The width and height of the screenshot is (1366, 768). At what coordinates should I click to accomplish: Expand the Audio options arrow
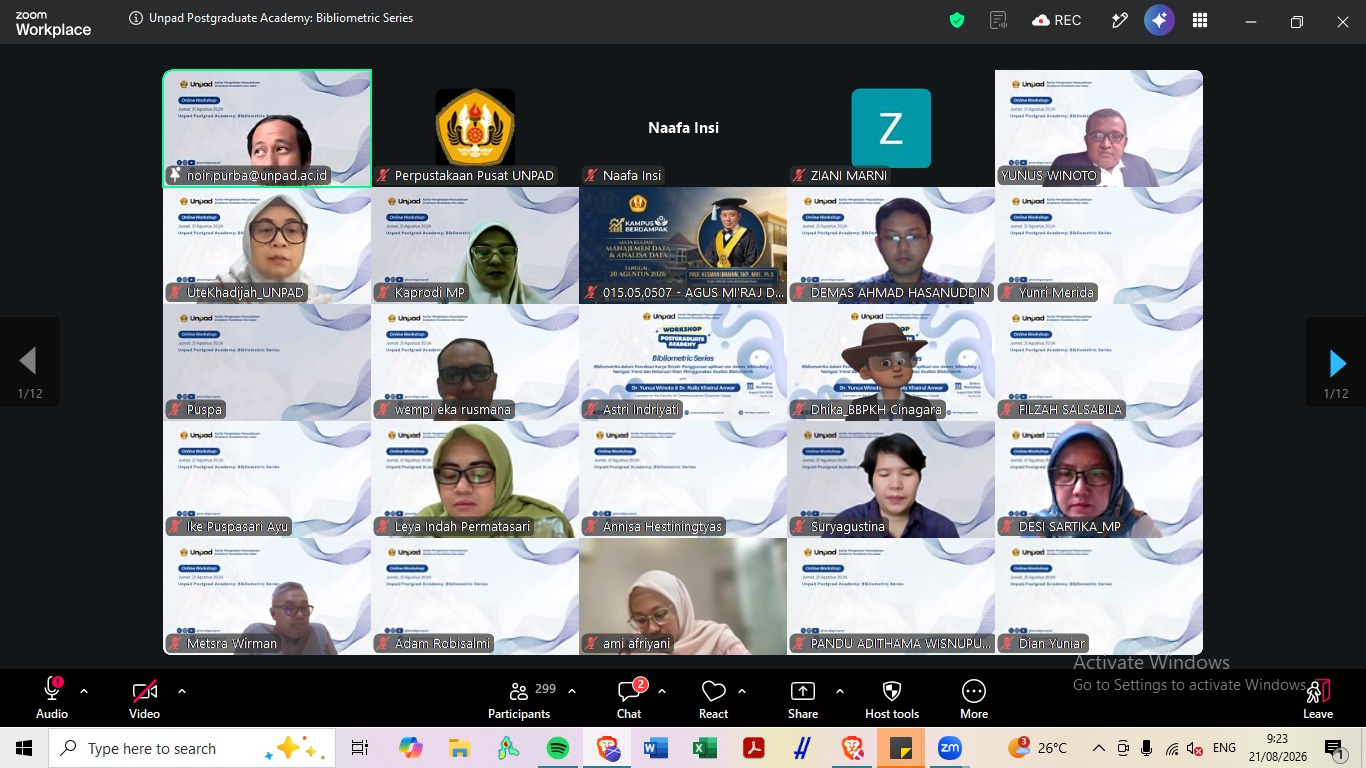coord(84,691)
